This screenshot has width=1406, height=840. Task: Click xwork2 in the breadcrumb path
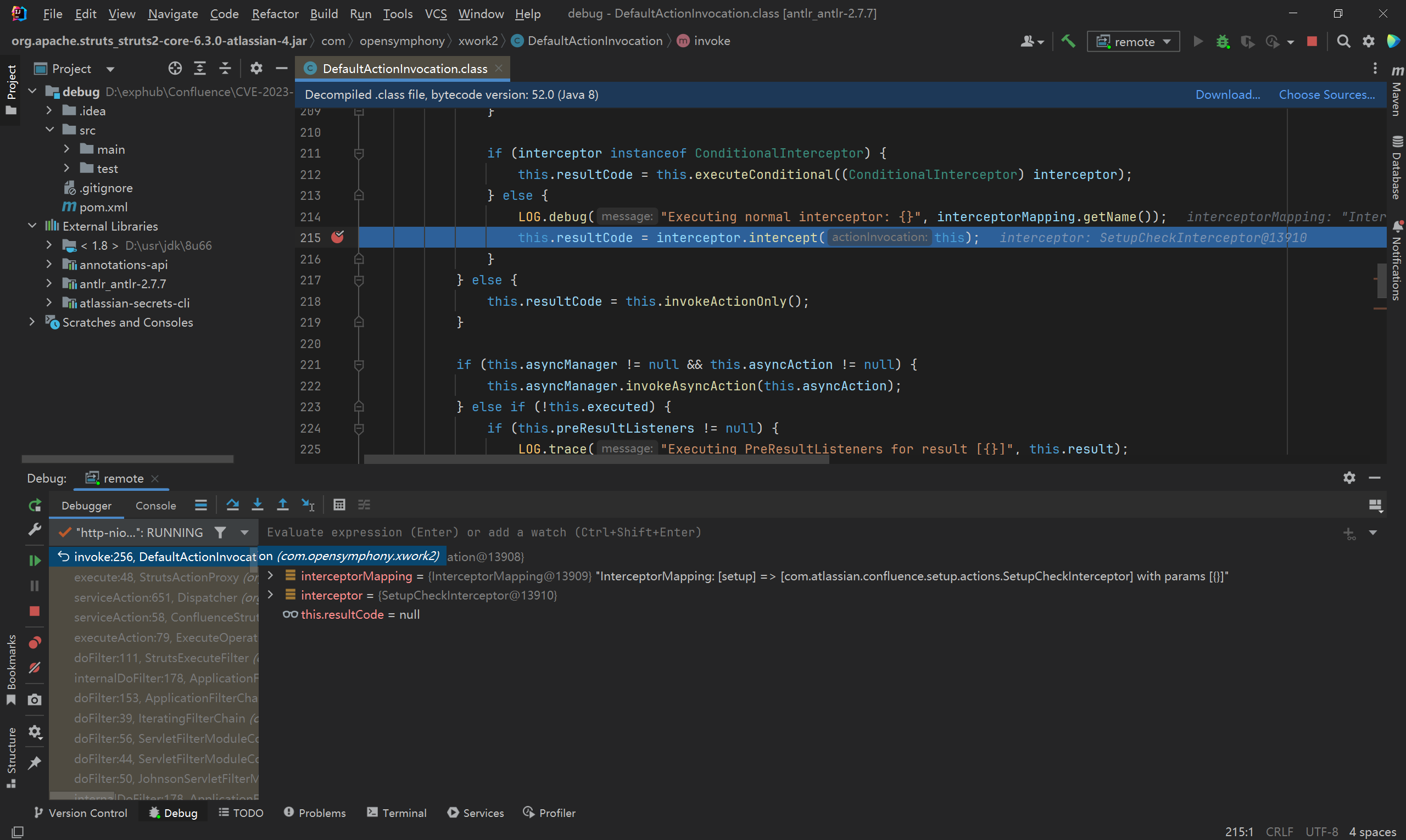click(x=478, y=41)
